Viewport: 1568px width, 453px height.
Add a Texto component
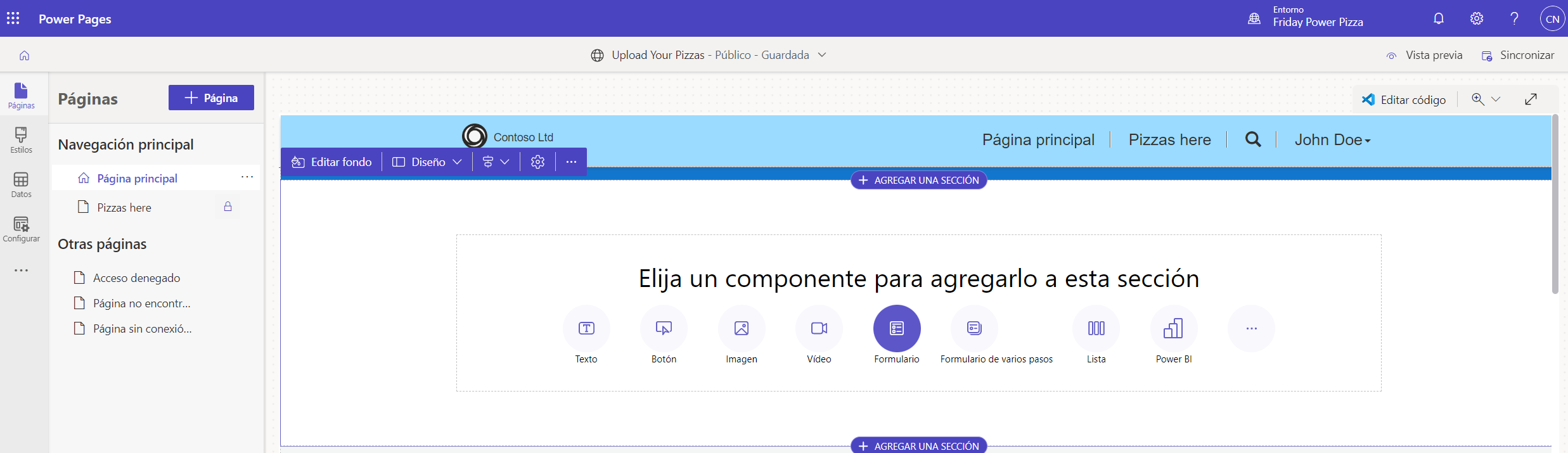click(586, 328)
